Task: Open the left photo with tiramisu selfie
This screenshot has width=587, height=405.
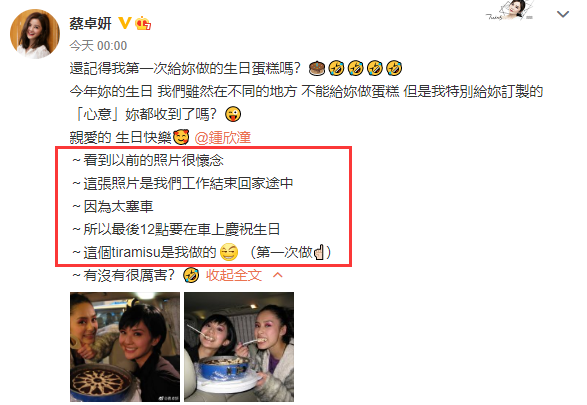Action: pyautogui.click(x=125, y=347)
